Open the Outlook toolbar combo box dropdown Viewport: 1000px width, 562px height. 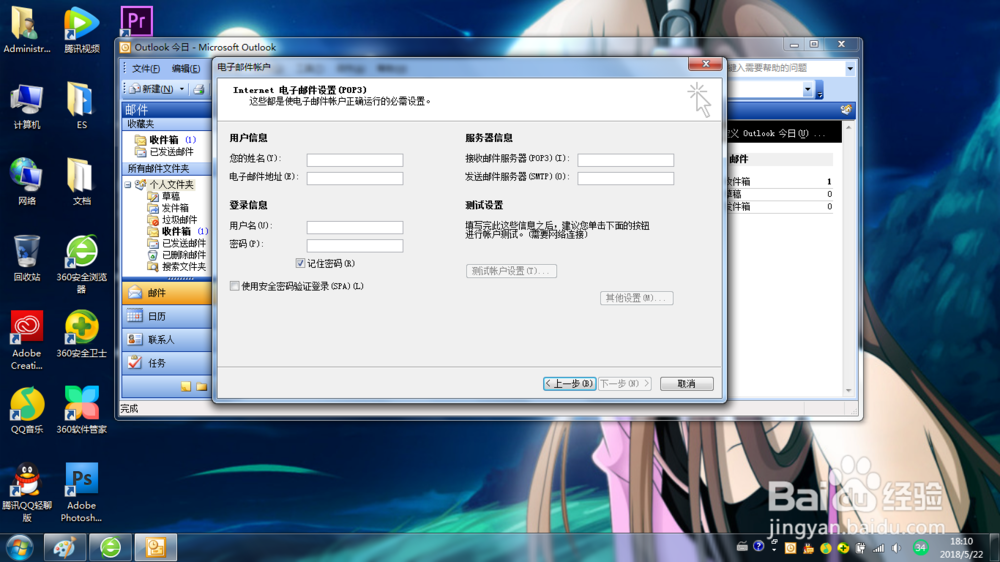[807, 90]
